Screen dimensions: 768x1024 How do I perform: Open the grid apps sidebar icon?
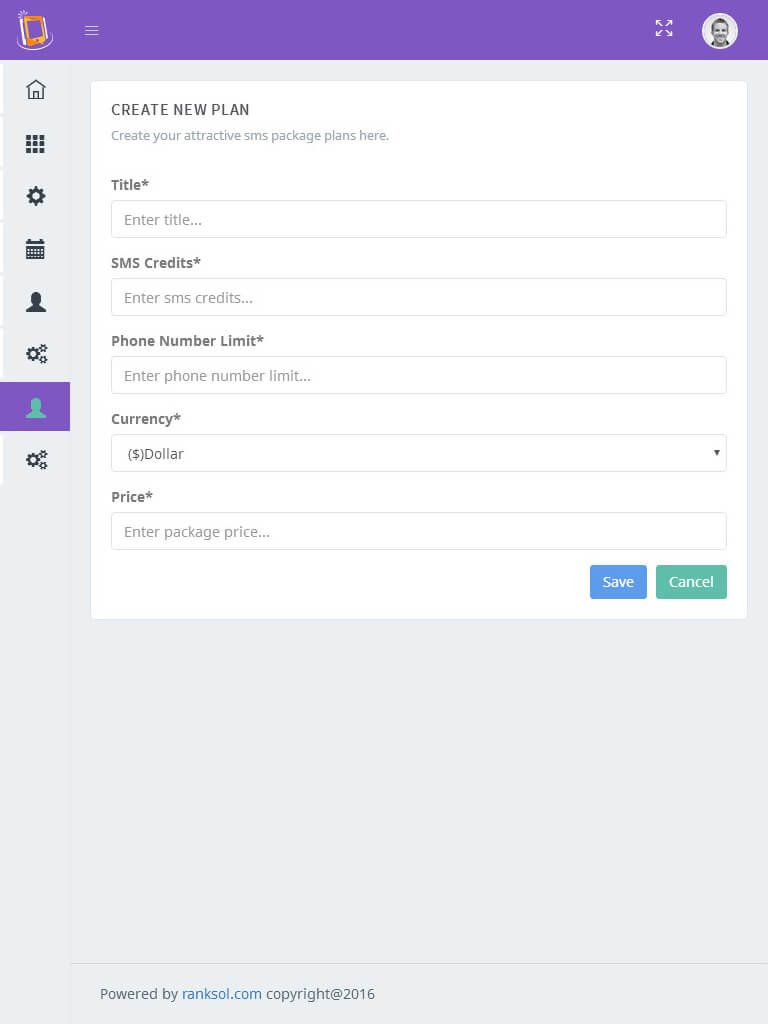coord(36,144)
